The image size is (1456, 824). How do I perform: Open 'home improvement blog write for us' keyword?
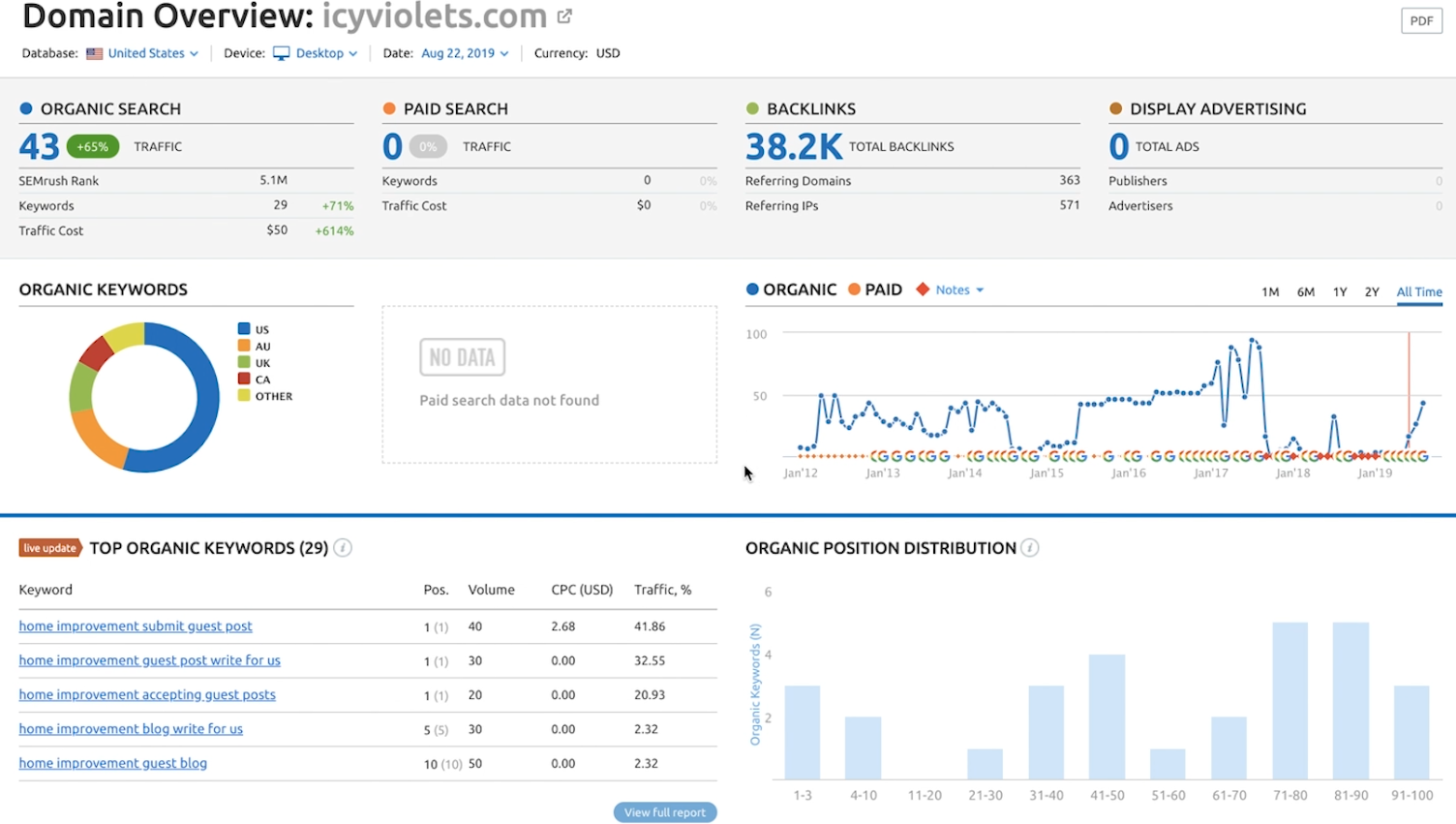(x=131, y=728)
